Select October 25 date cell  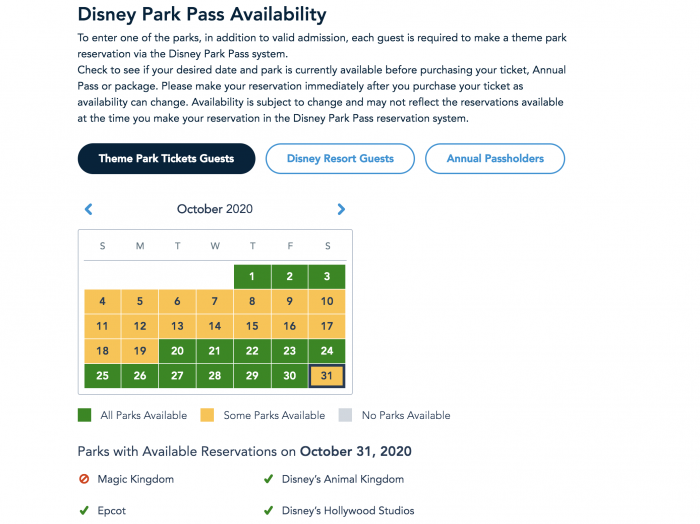point(102,376)
